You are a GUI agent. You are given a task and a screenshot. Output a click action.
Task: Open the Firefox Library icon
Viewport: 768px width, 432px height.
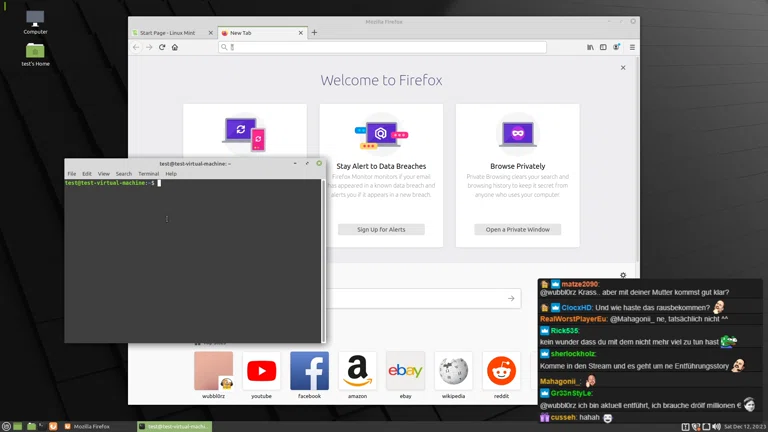tap(590, 47)
